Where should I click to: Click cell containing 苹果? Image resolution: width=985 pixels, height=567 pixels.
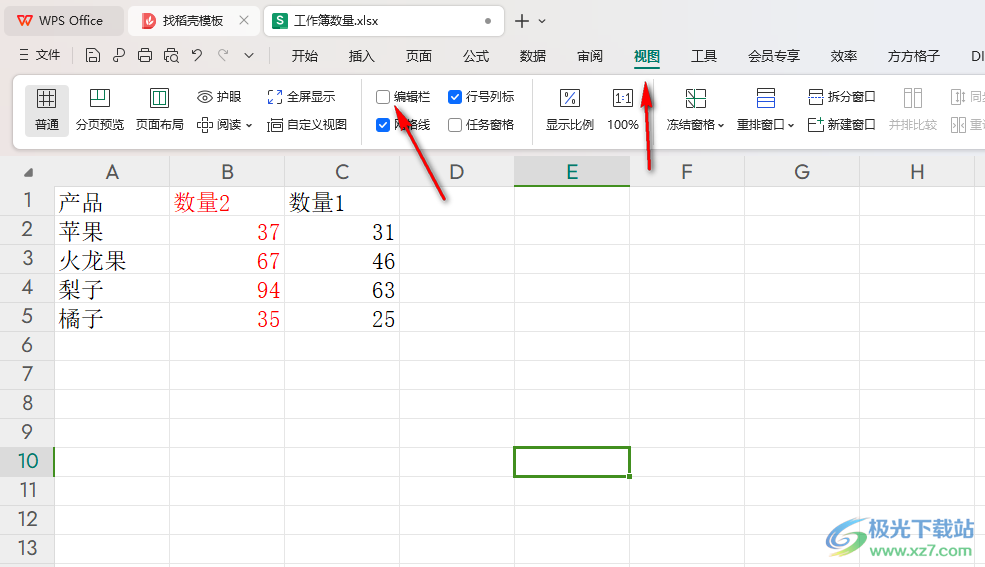(112, 230)
